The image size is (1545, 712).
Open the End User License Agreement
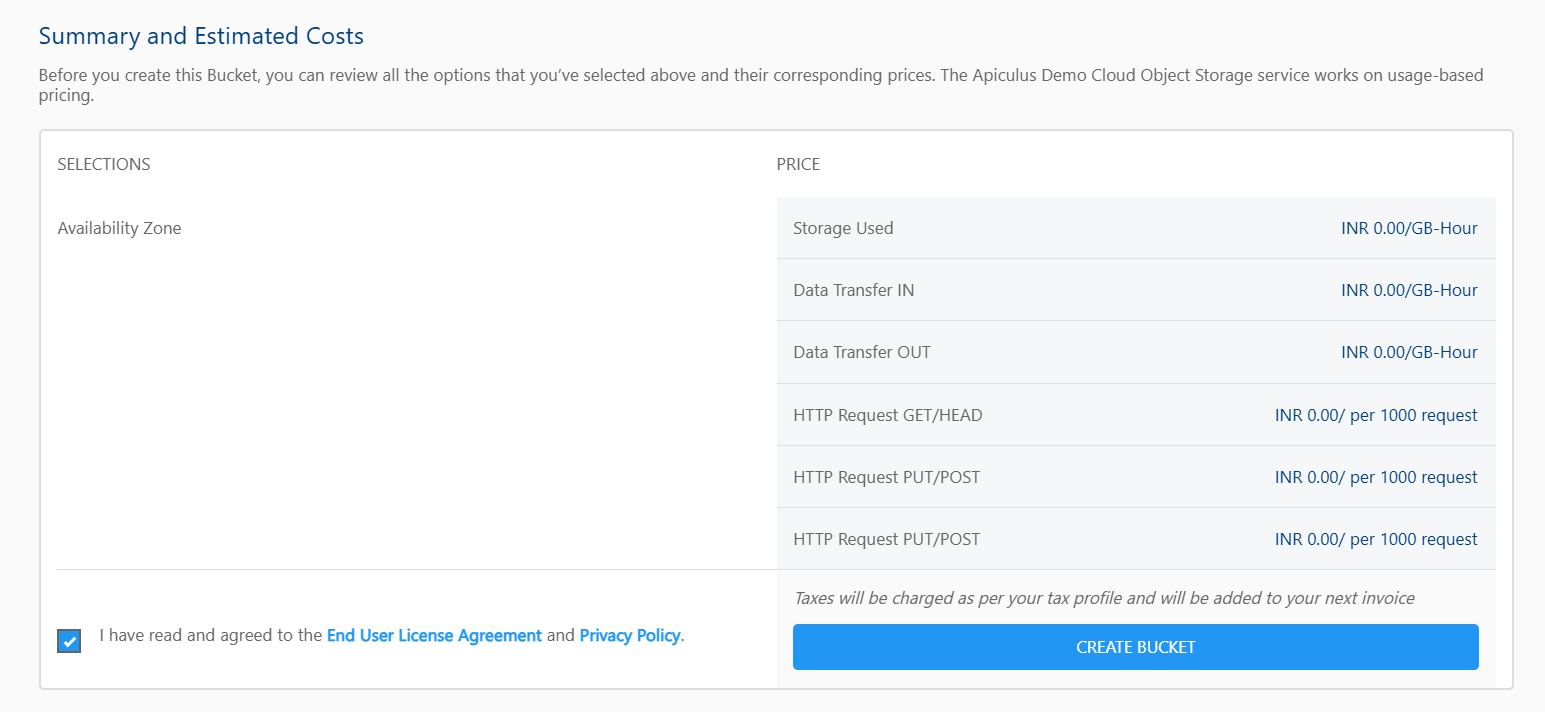point(434,635)
